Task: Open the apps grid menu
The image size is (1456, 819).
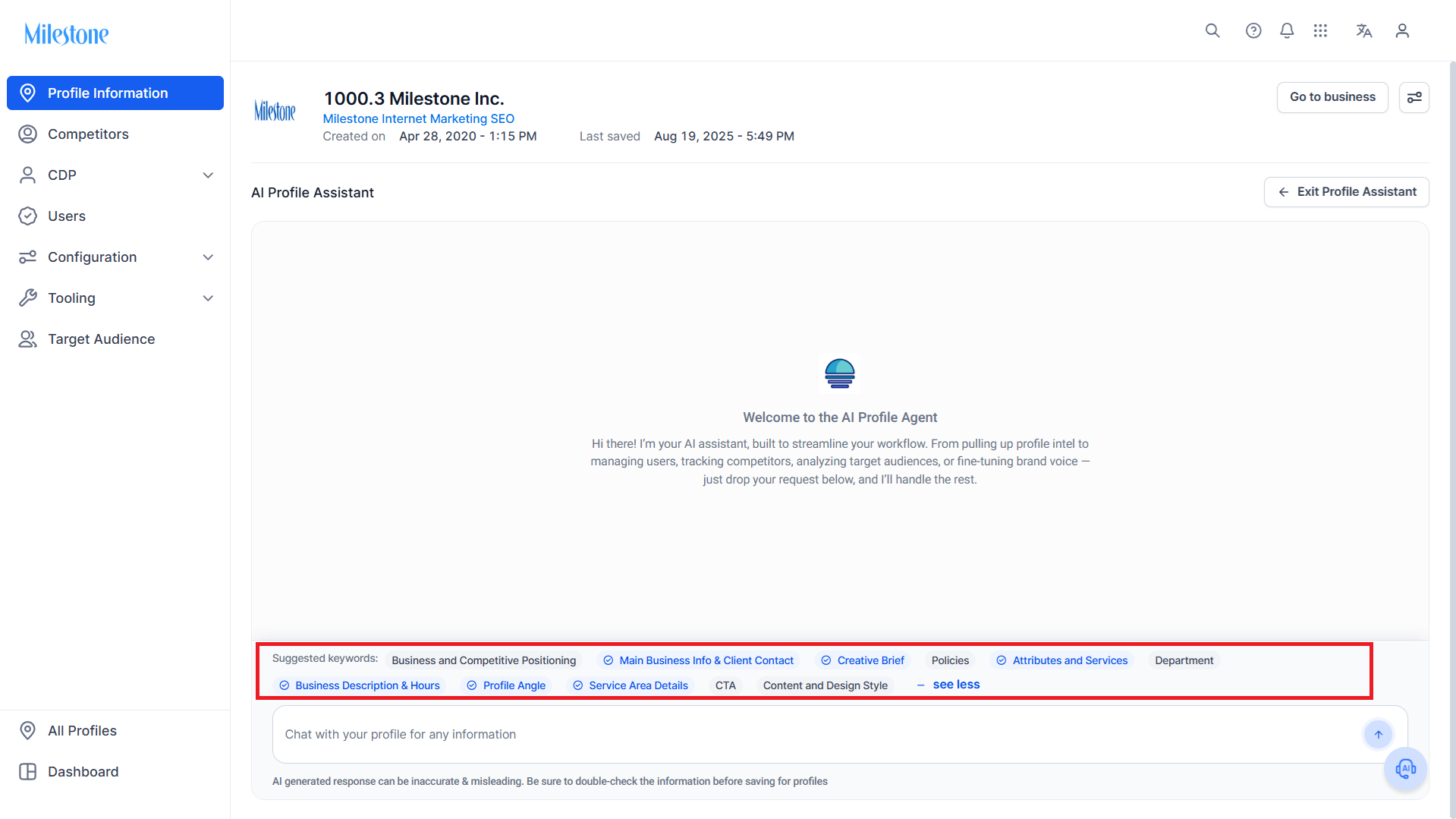Action: (1320, 30)
